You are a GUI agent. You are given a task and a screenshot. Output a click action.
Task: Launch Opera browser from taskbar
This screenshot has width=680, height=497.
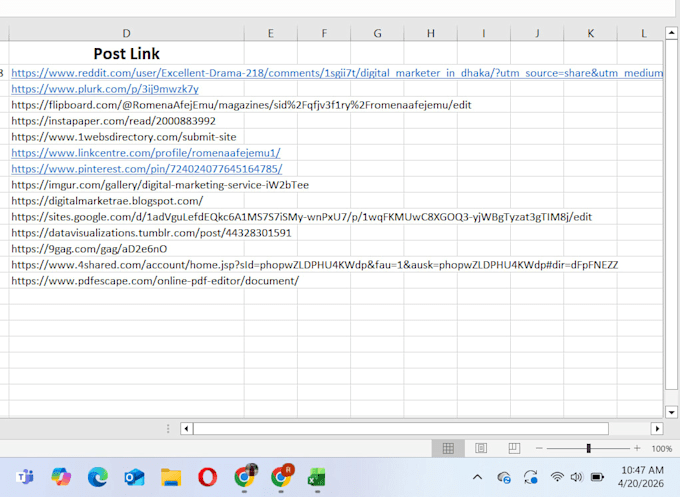click(x=207, y=477)
